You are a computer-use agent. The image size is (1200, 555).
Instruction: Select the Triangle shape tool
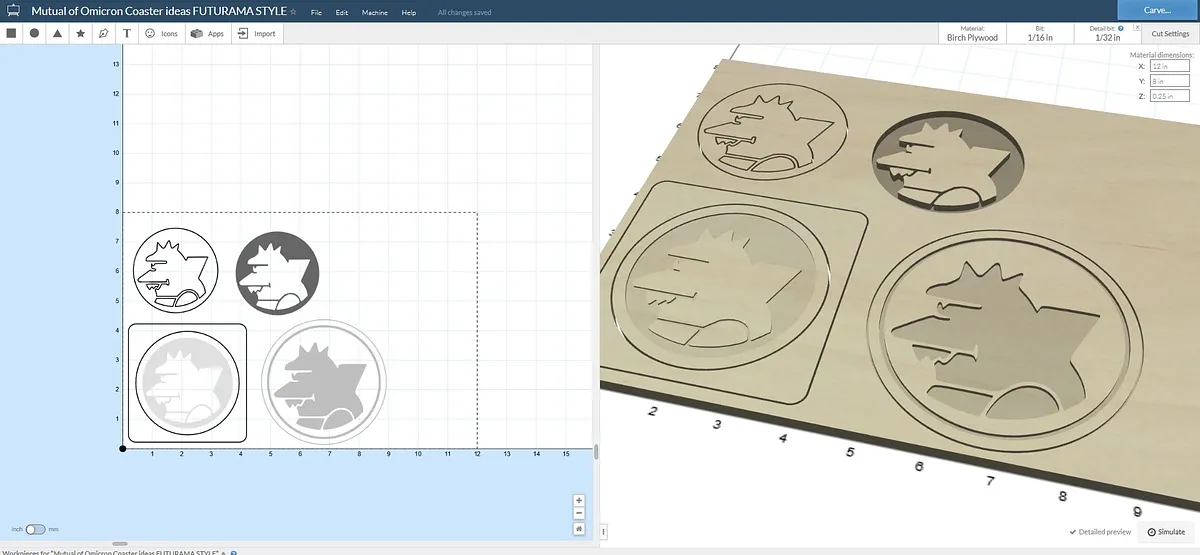click(57, 33)
